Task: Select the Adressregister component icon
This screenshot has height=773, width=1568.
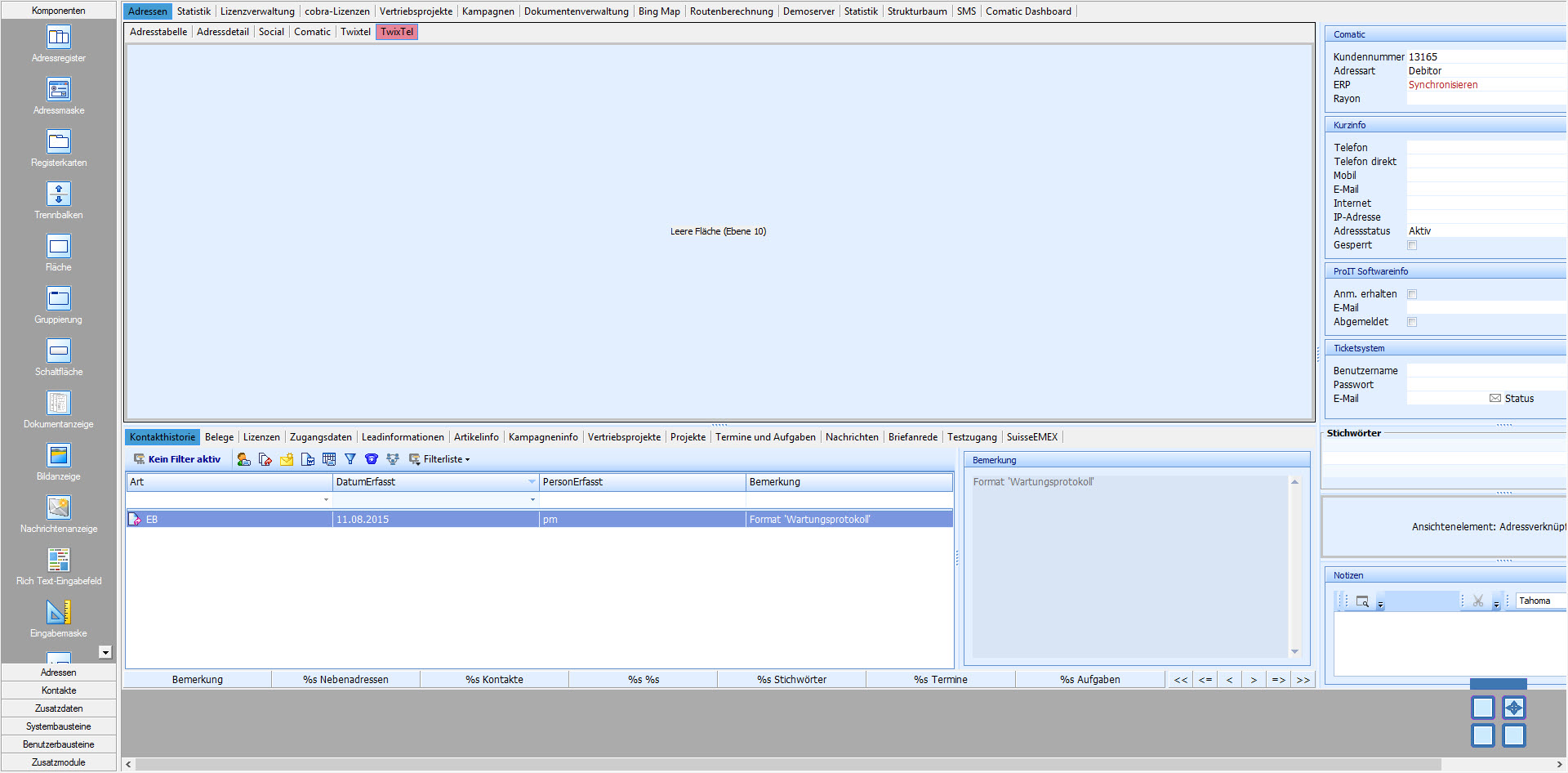Action: pyautogui.click(x=59, y=38)
